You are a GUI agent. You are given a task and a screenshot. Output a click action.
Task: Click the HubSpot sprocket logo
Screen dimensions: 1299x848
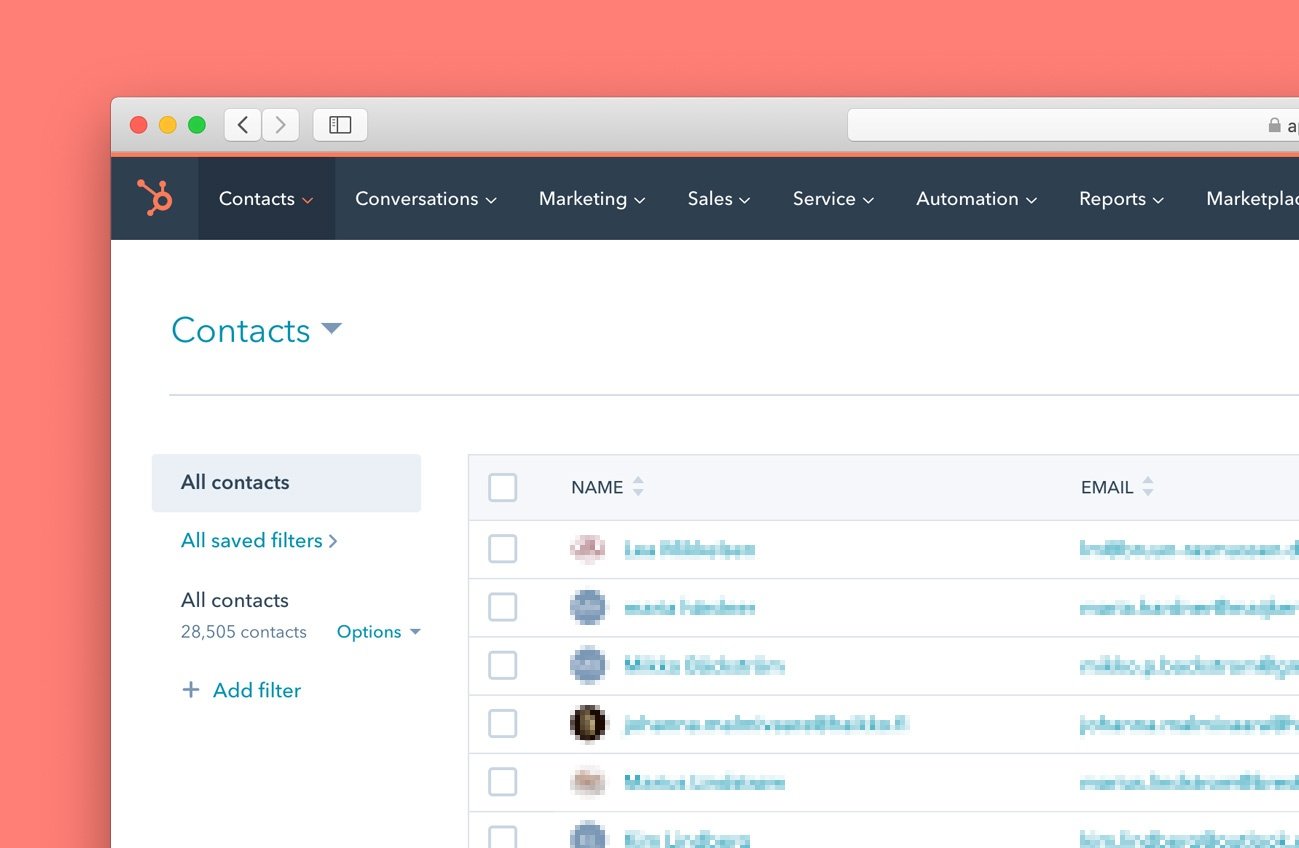(x=154, y=198)
